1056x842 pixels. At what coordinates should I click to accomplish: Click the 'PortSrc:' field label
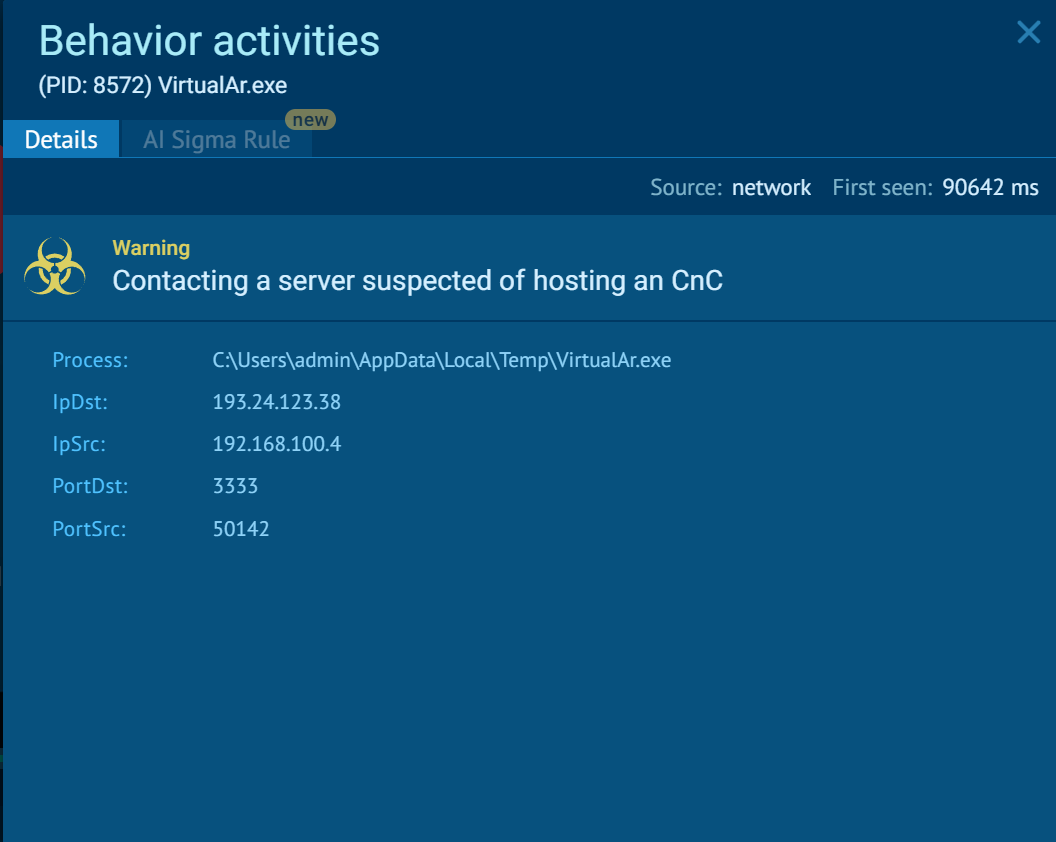90,529
